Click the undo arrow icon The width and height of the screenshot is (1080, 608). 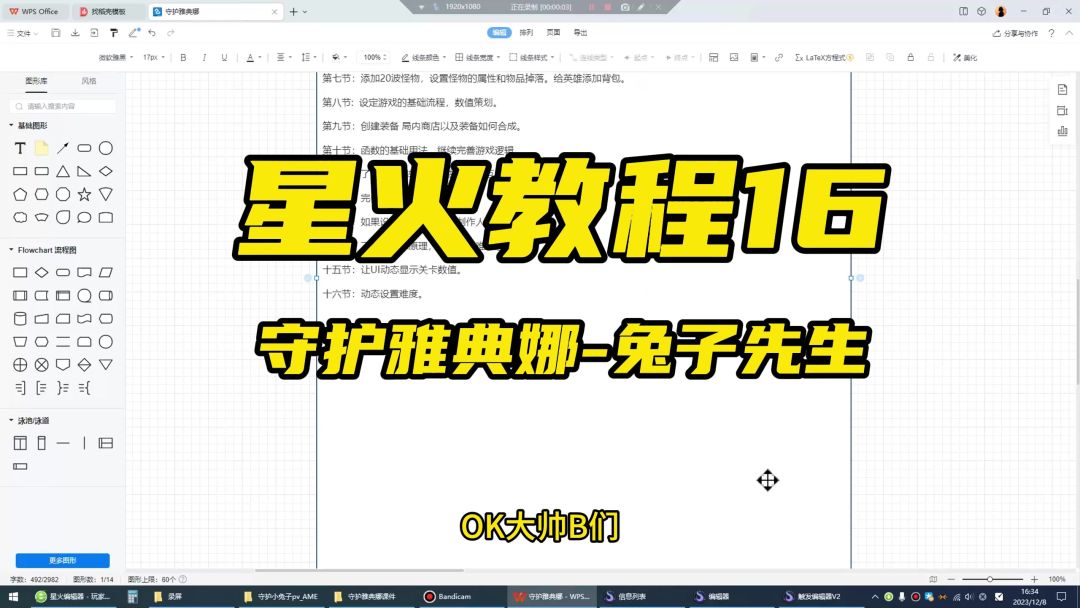(x=152, y=33)
